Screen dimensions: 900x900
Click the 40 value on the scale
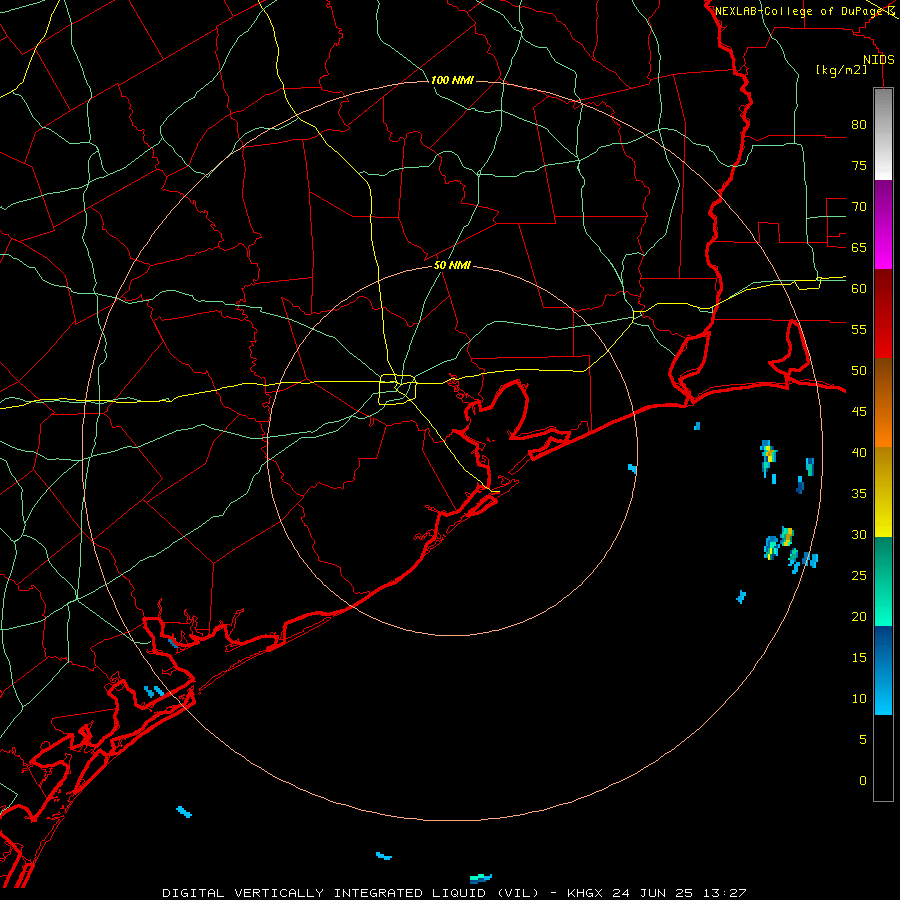pyautogui.click(x=859, y=452)
